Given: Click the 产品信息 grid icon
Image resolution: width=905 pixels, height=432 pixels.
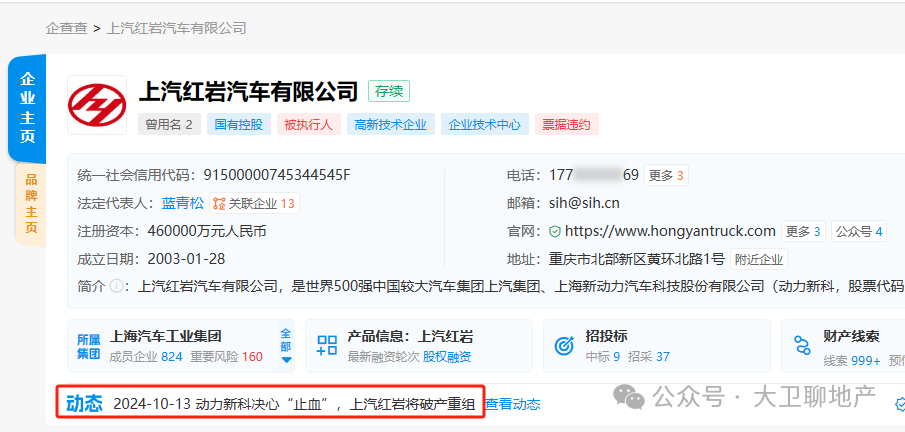Looking at the screenshot, I should 327,345.
